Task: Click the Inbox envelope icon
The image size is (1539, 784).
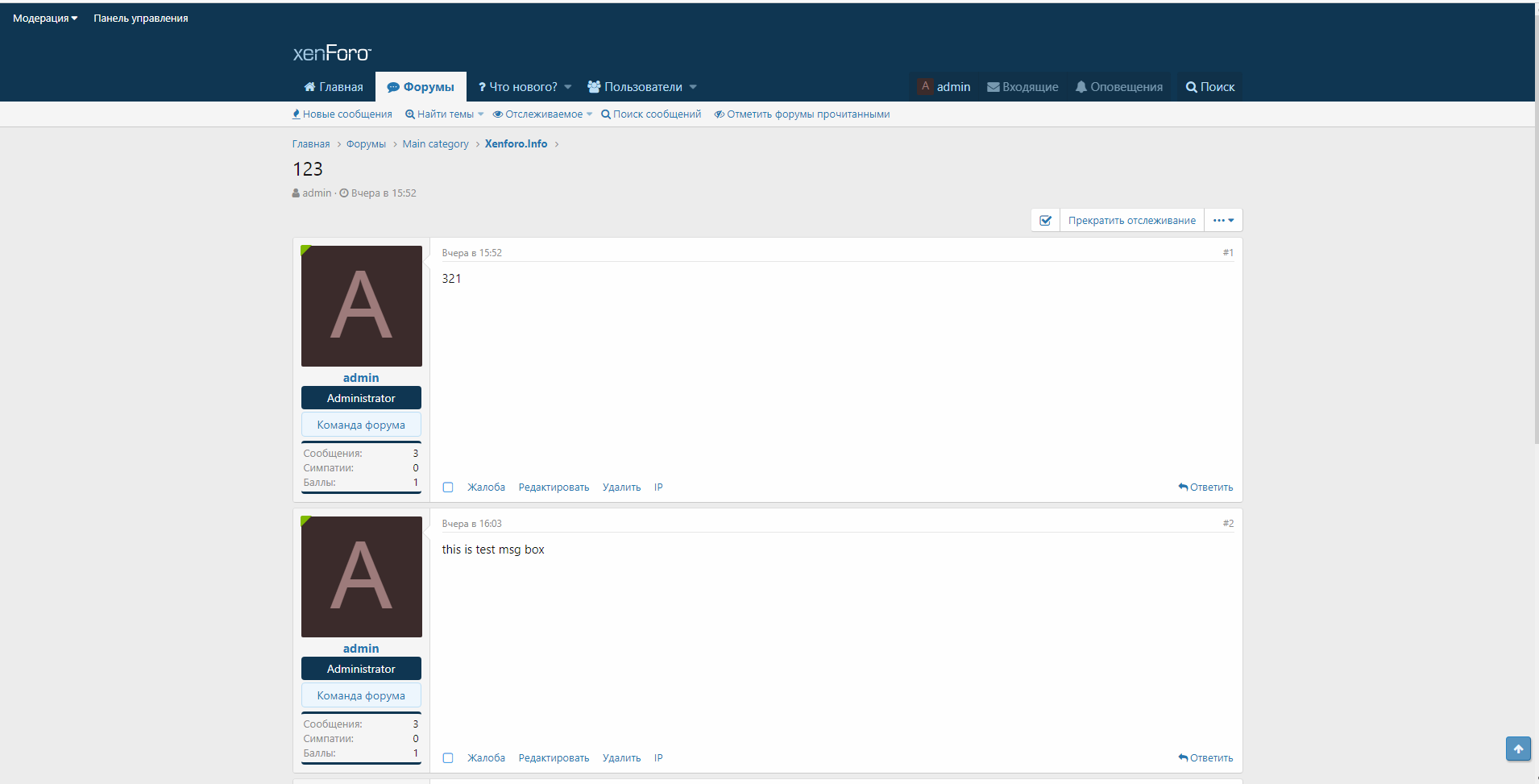Action: click(994, 87)
